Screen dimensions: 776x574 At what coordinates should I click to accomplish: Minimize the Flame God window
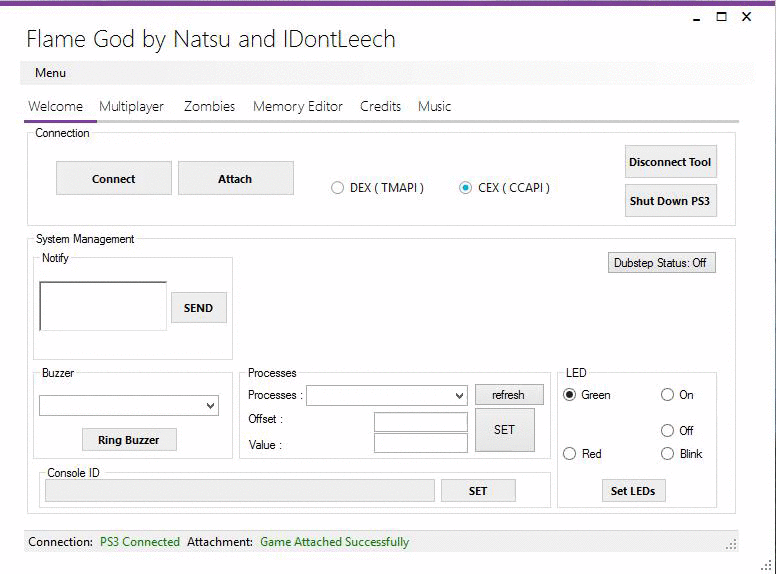[697, 18]
